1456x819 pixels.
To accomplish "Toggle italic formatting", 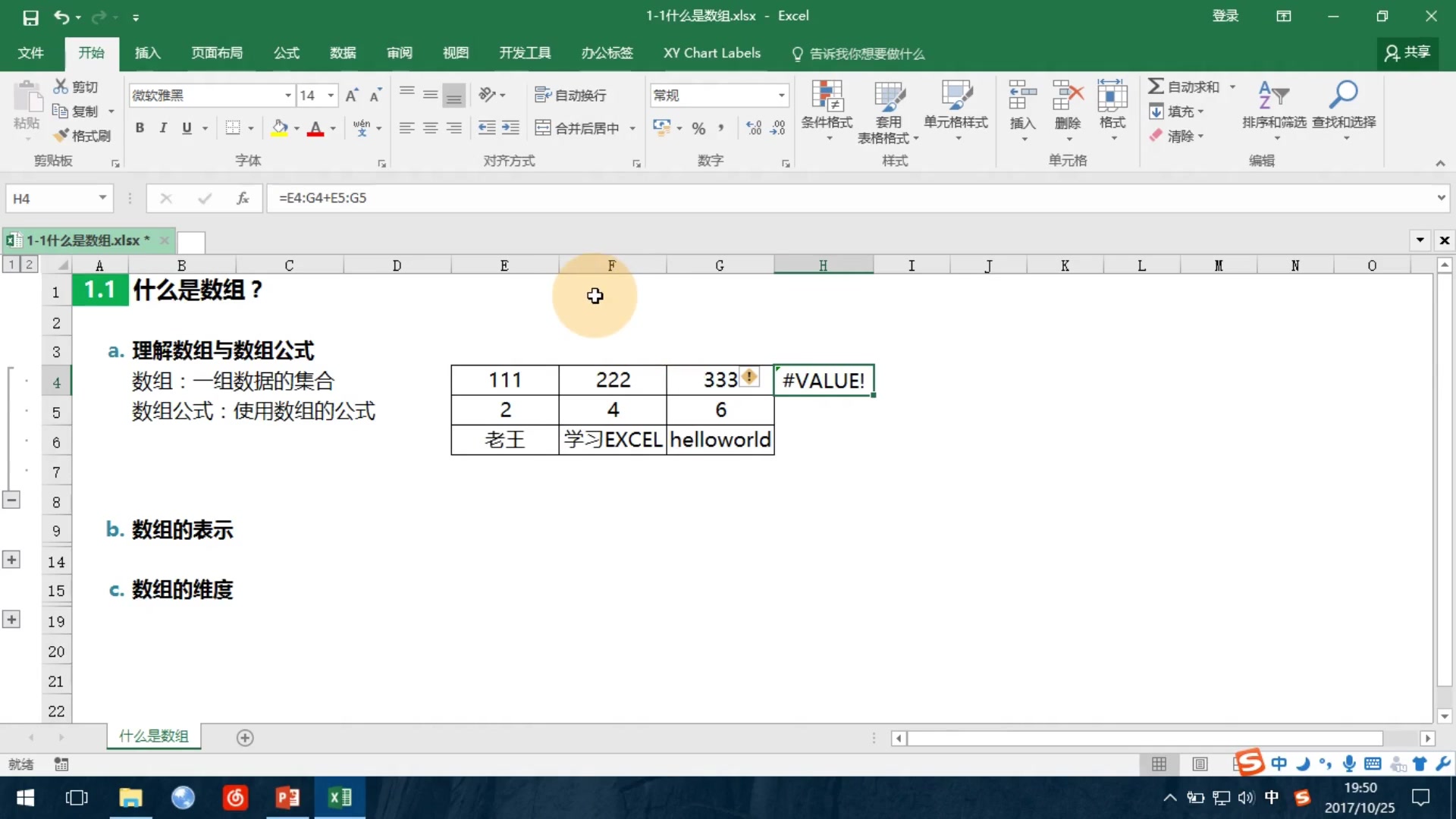I will point(163,128).
